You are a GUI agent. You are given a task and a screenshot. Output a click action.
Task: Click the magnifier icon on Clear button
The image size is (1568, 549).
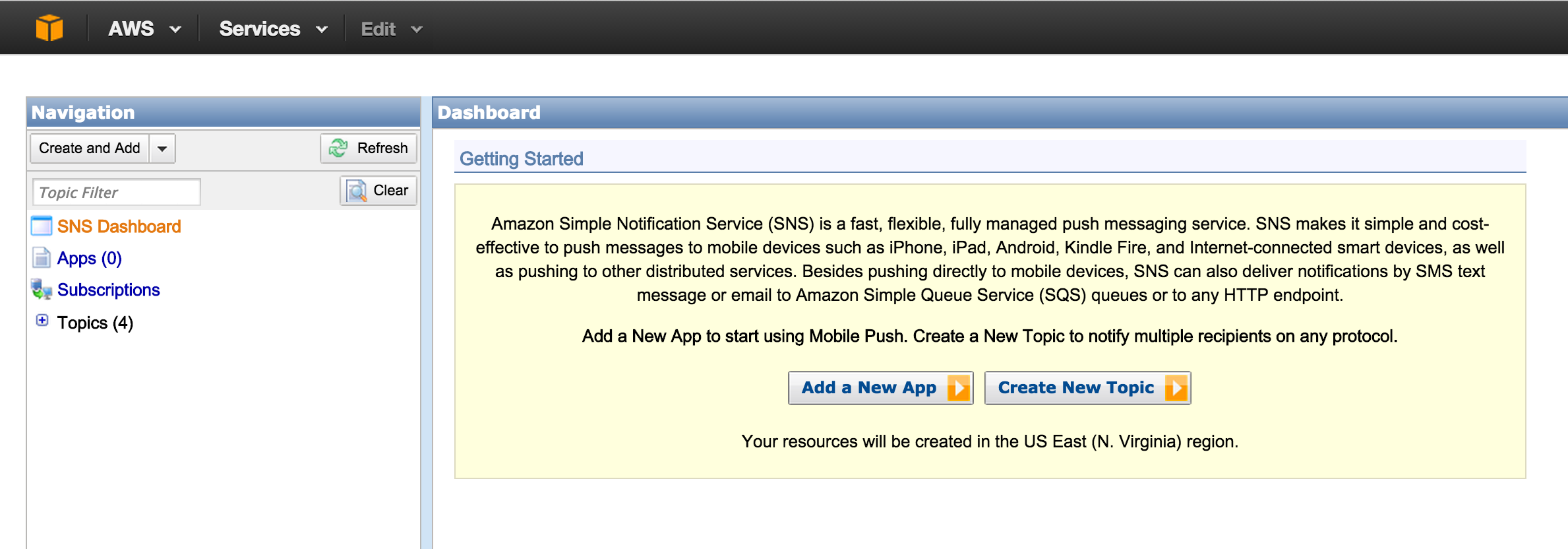pyautogui.click(x=357, y=191)
